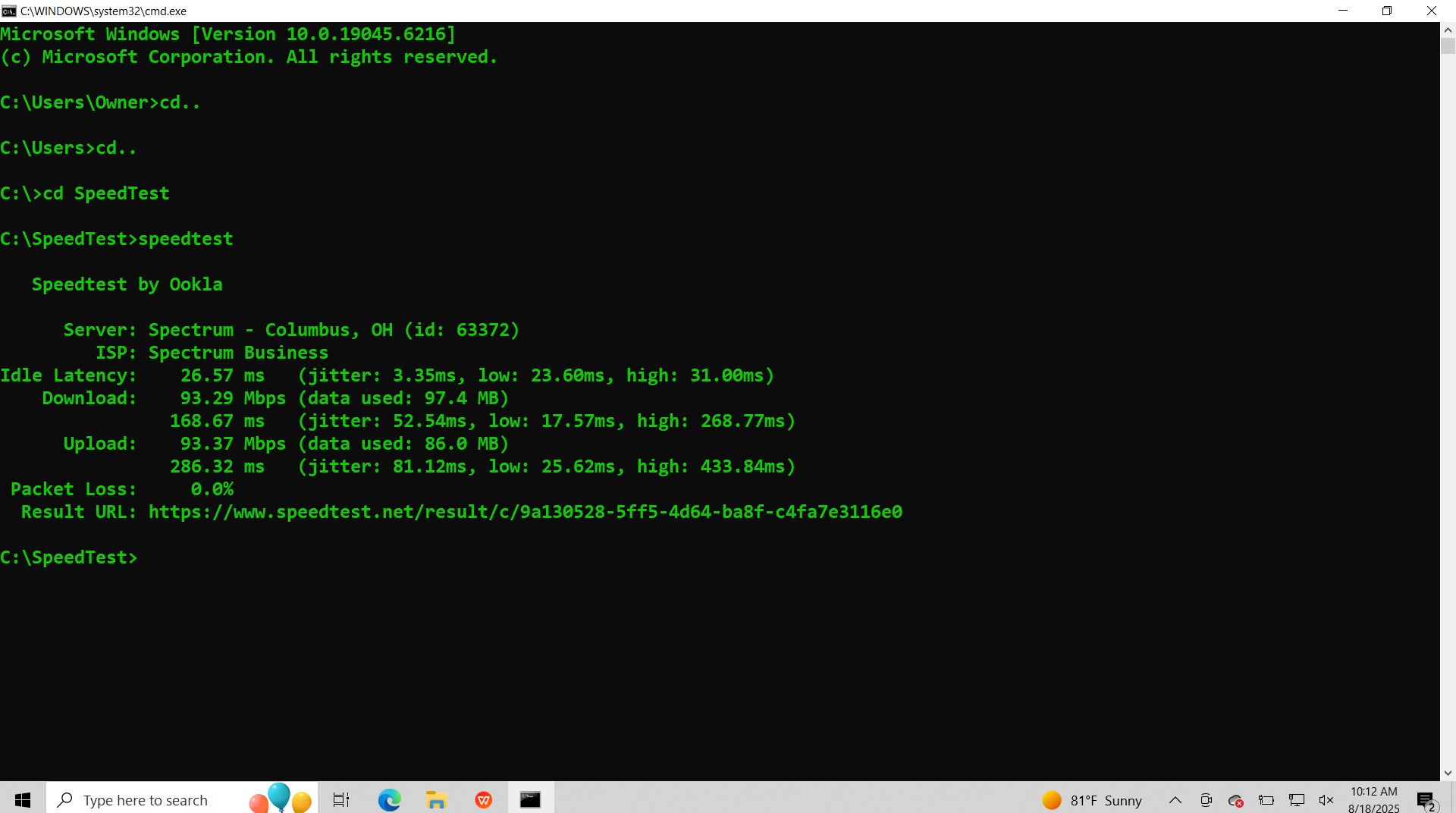Open the cmd.exe title bar system menu icon
Viewport: 1456px width, 813px height.
pos(9,11)
